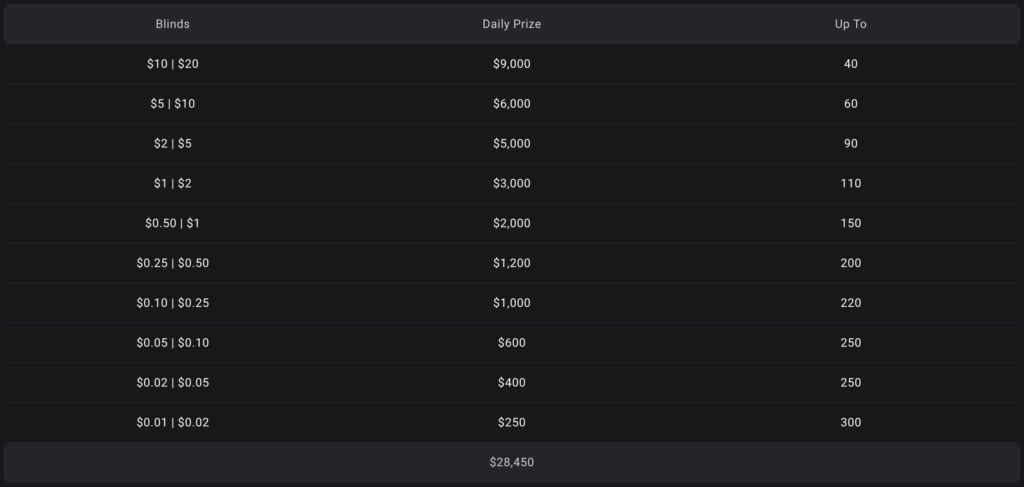Select the $10 | $20 blinds cell
Screen dimensions: 1024x487
(x=173, y=64)
